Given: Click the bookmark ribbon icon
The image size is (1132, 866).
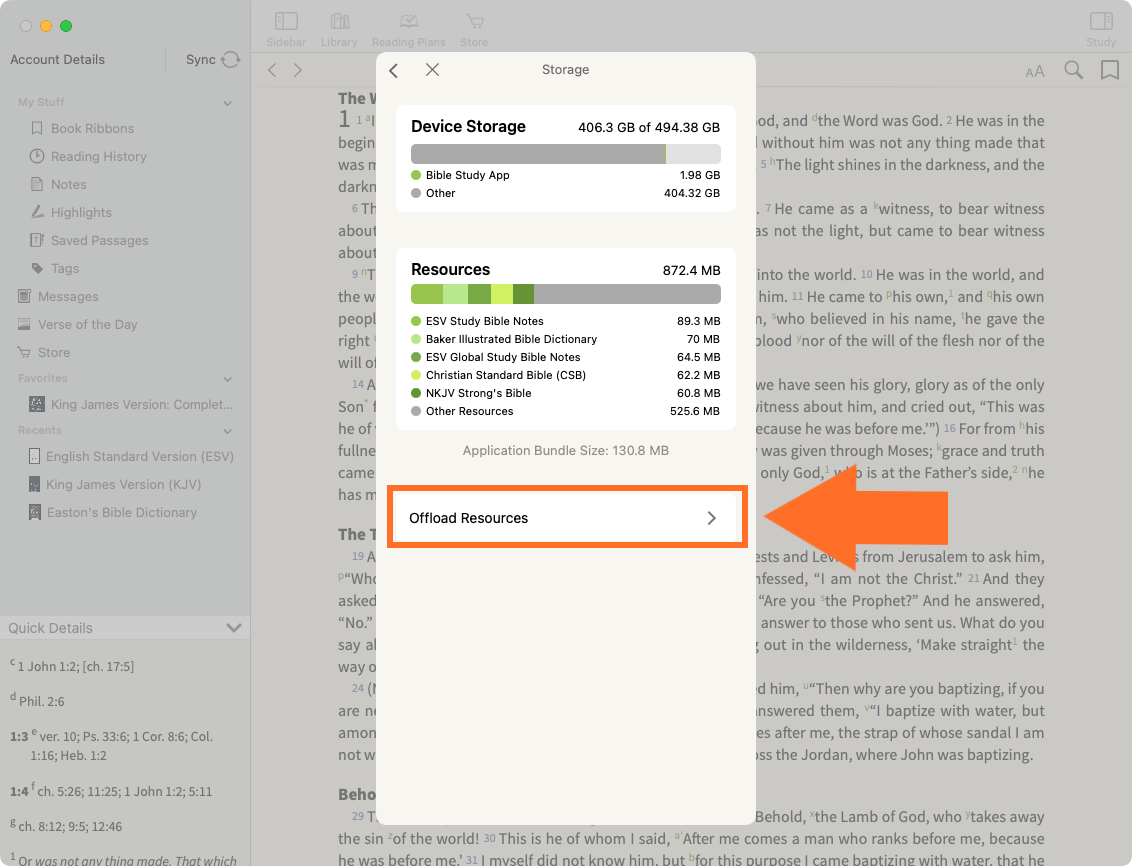Looking at the screenshot, I should click(x=1109, y=70).
